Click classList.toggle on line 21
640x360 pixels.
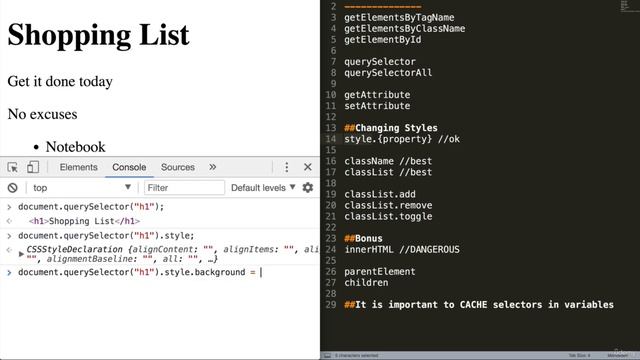[x=388, y=216]
